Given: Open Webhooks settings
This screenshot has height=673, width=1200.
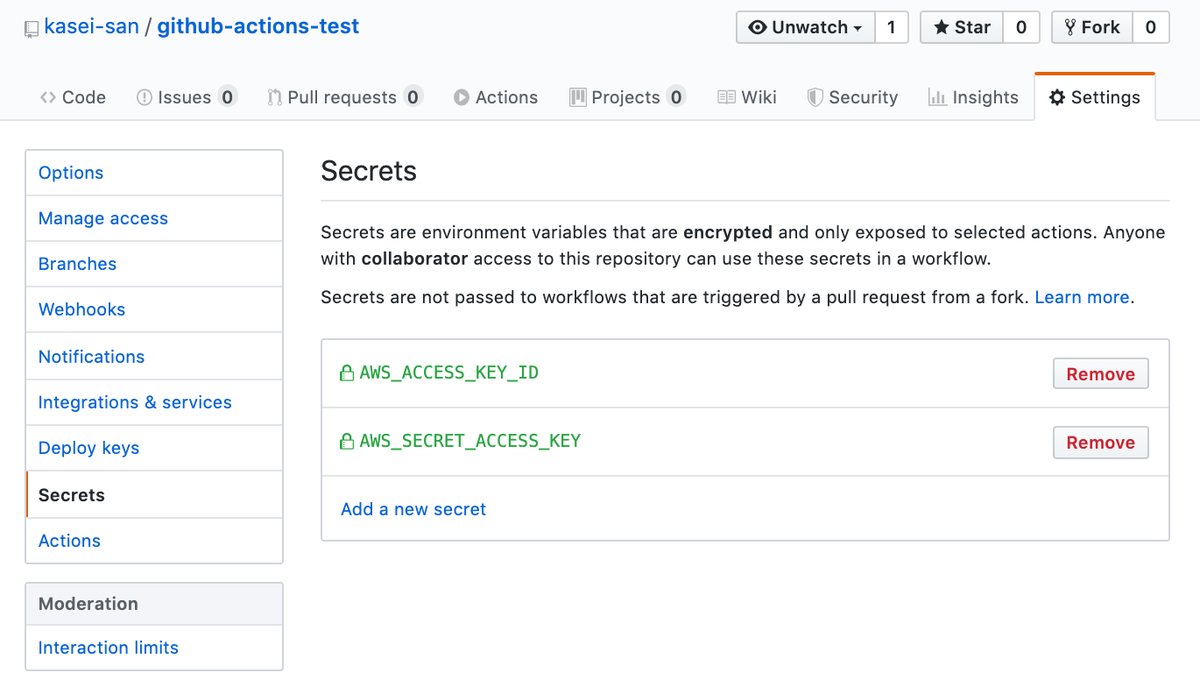Looking at the screenshot, I should click(154, 310).
